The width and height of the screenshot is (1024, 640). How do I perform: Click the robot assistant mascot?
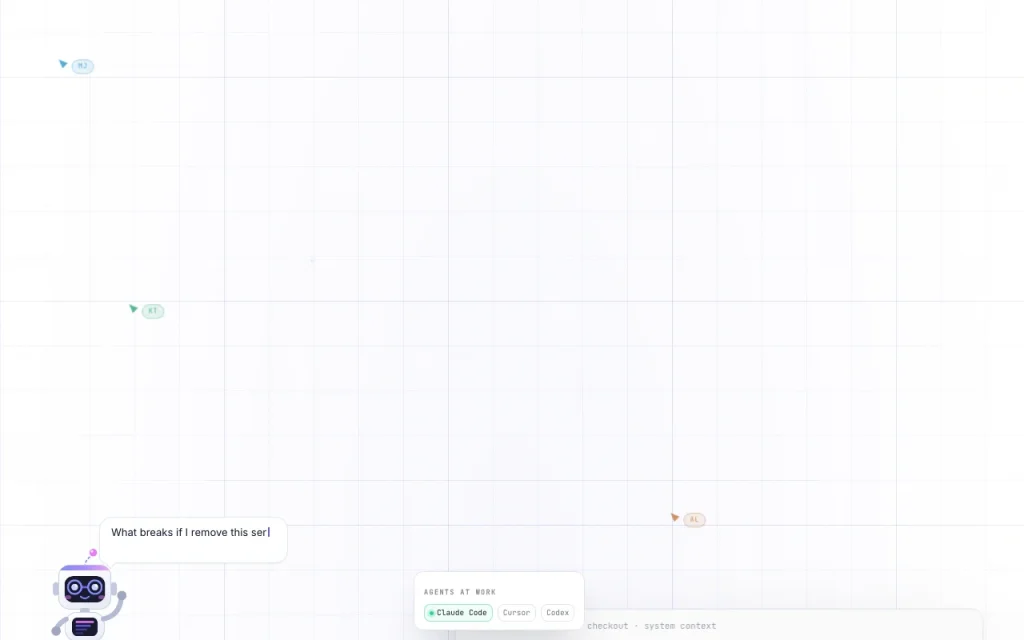(88, 593)
